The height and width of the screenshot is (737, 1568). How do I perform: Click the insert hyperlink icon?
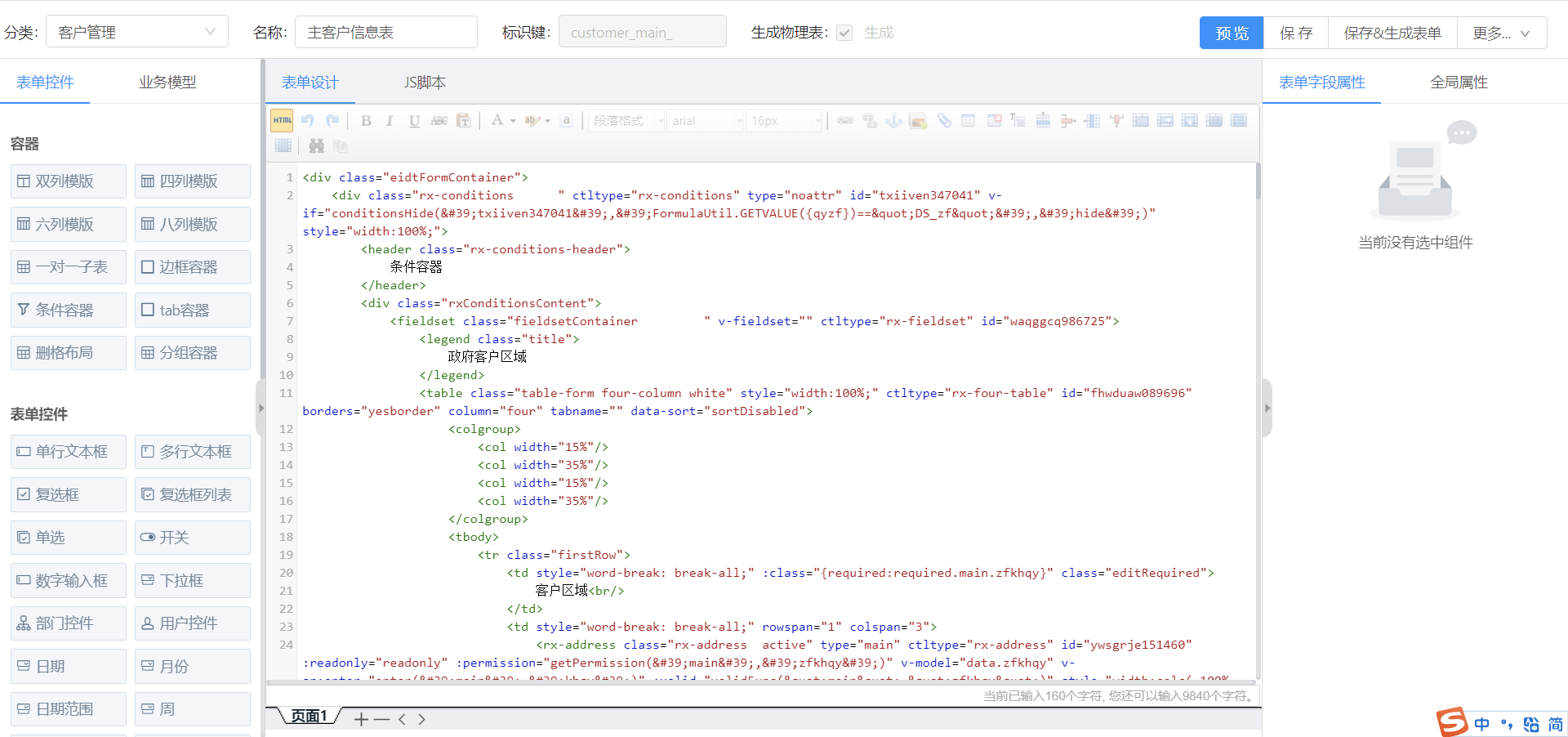coord(845,120)
